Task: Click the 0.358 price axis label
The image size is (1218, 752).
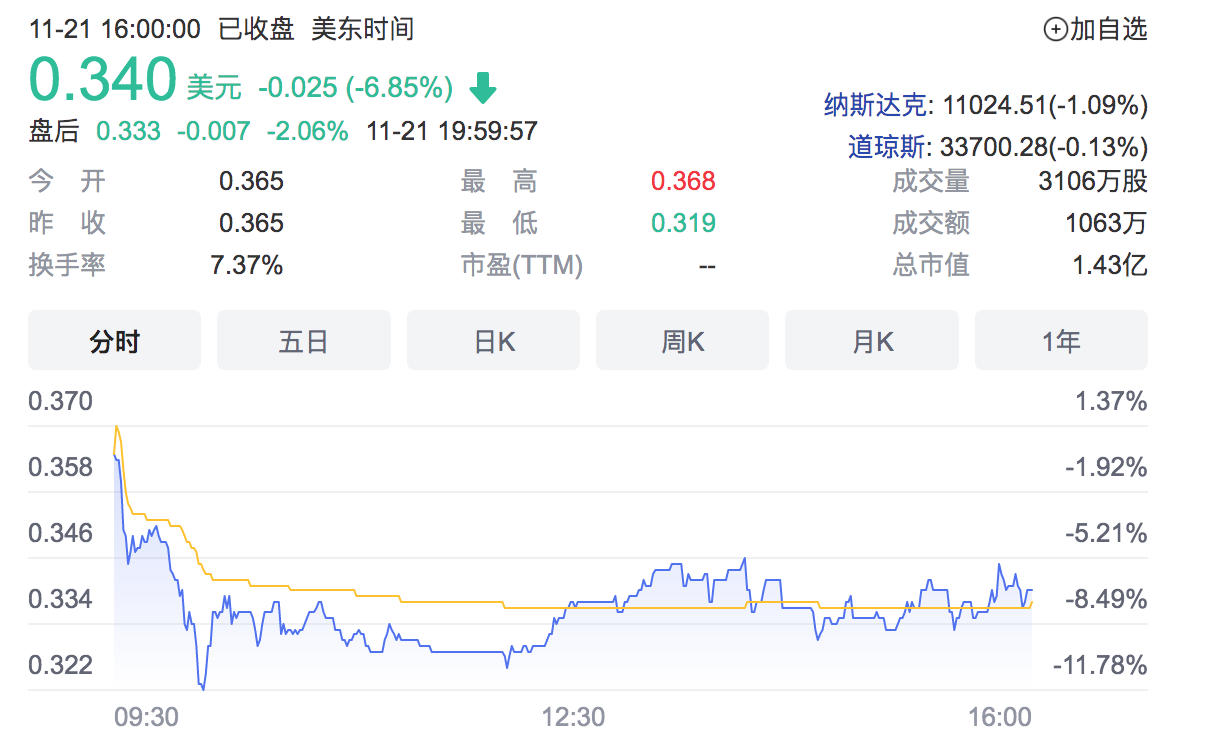Action: pos(60,467)
